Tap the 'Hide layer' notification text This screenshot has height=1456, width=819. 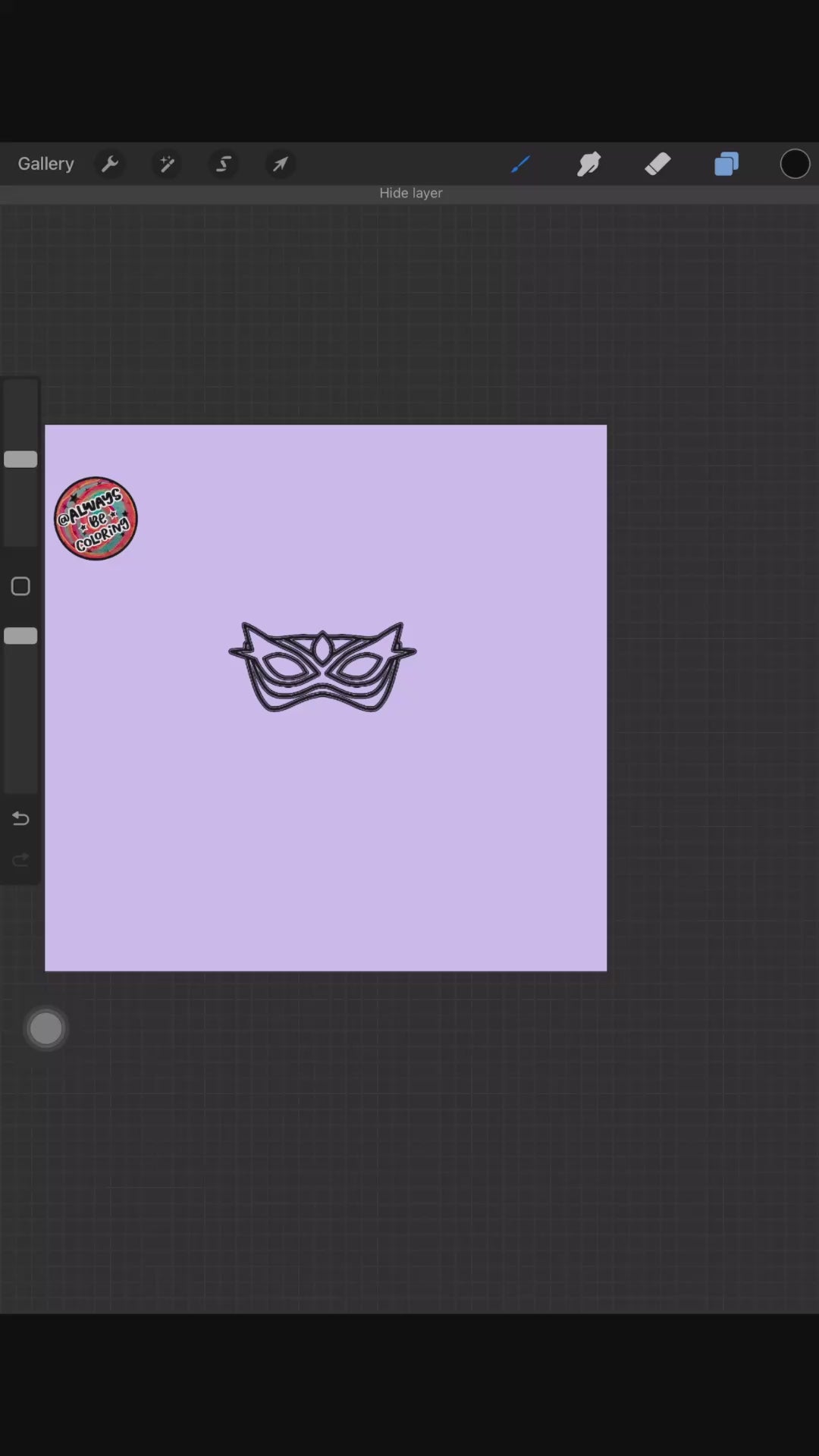pos(410,193)
